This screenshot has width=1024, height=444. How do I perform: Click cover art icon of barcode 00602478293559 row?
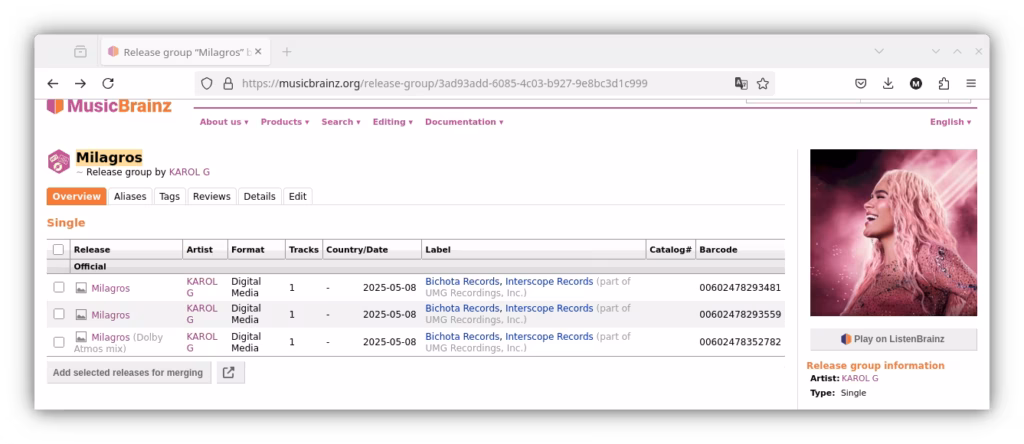tap(81, 314)
